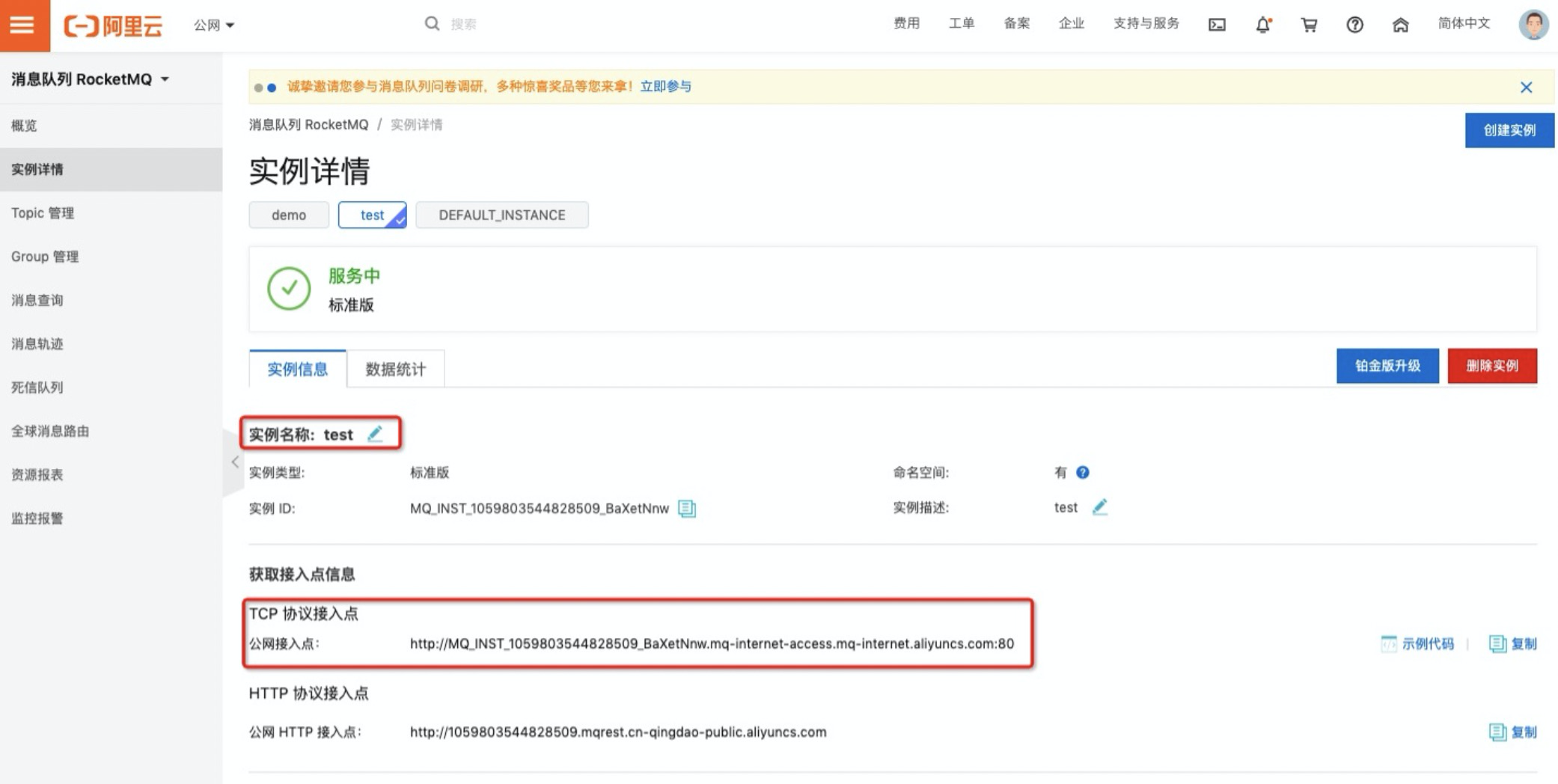
Task: Go to home via house icon
Action: 1400,25
